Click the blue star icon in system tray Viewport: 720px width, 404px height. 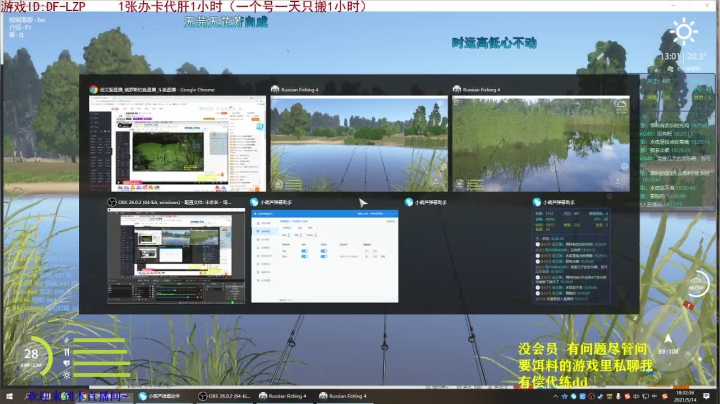565,397
